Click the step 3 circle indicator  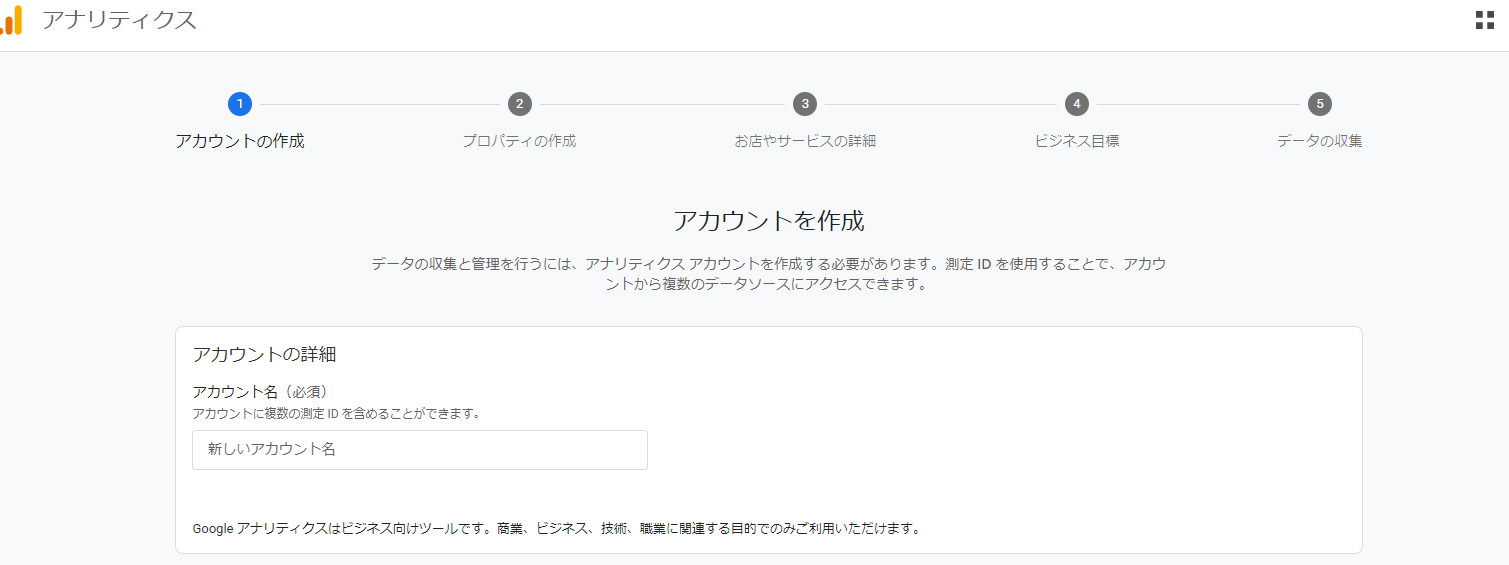click(805, 104)
